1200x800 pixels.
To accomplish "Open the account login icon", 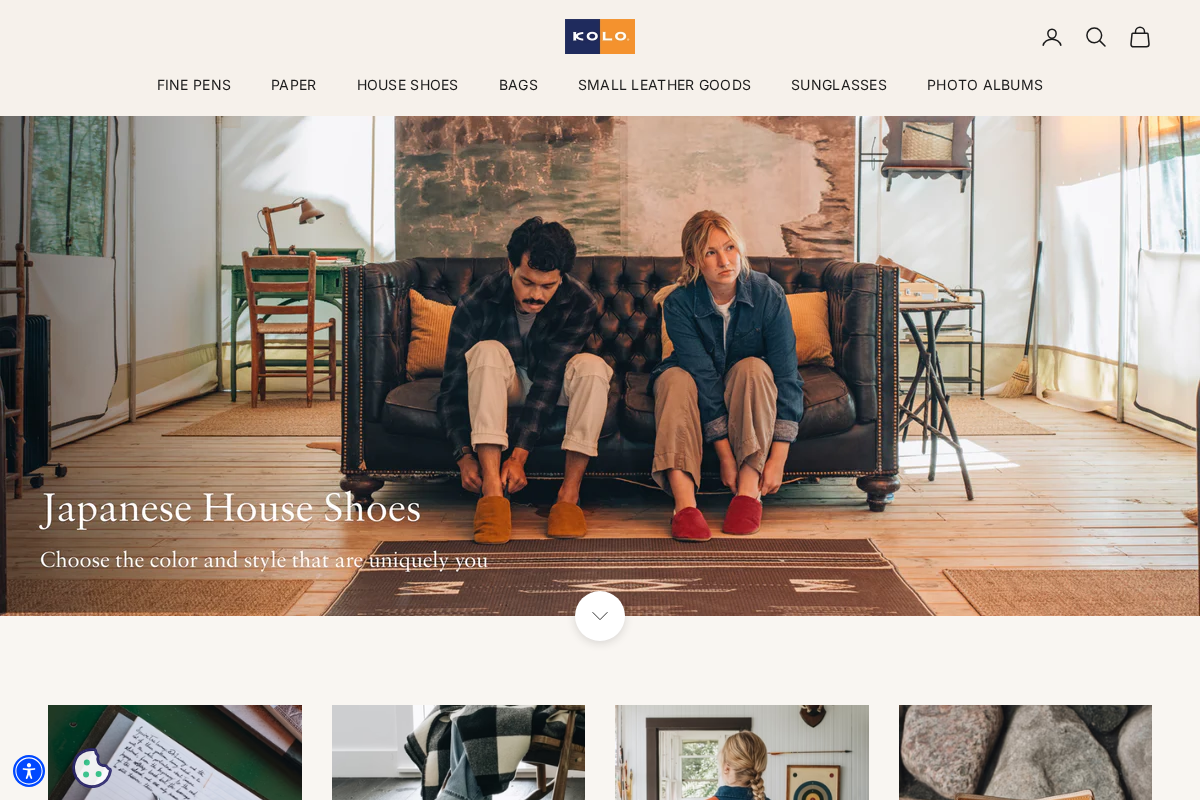I will 1052,37.
